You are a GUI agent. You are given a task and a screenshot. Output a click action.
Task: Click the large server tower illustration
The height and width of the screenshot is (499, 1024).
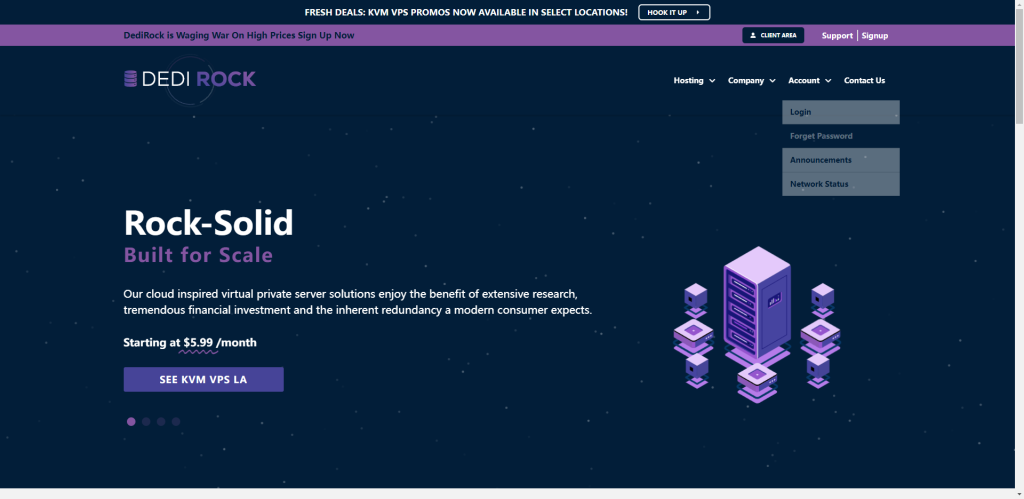(x=756, y=308)
